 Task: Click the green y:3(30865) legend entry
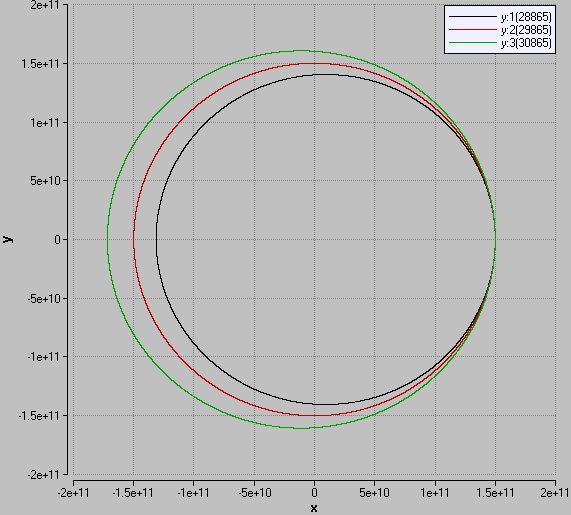500,43
